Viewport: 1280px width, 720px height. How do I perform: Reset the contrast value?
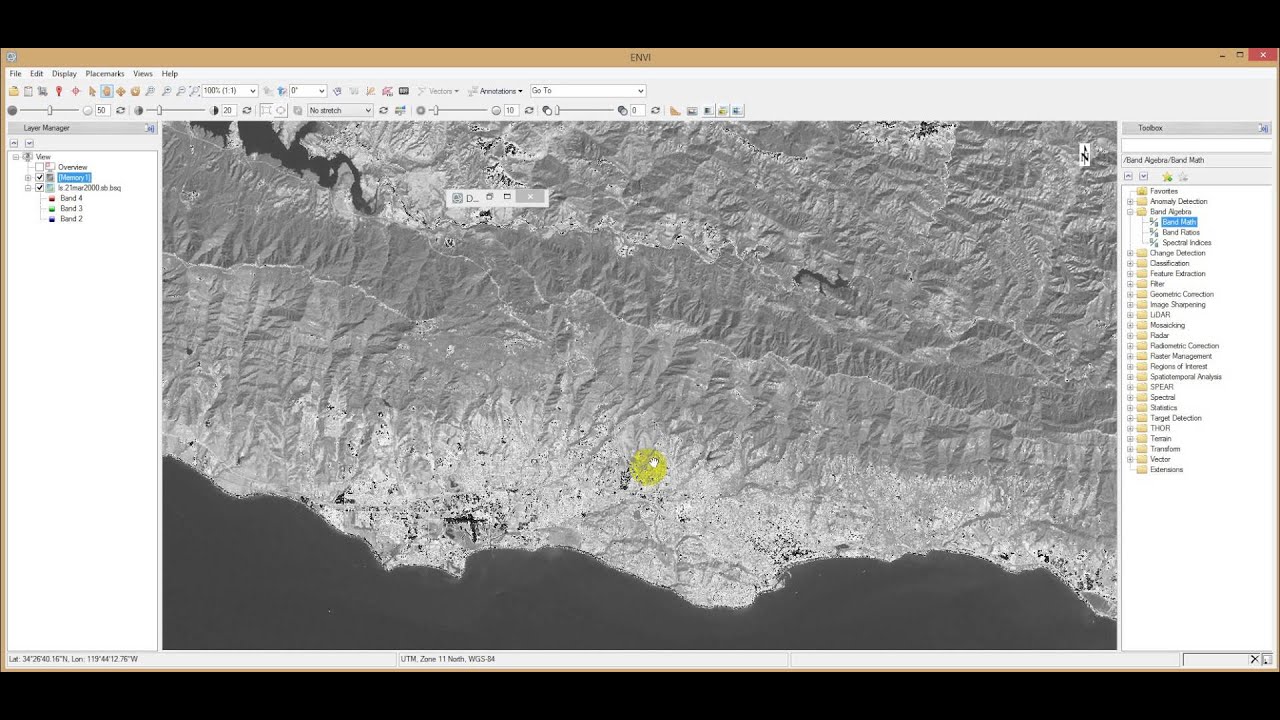tap(246, 110)
